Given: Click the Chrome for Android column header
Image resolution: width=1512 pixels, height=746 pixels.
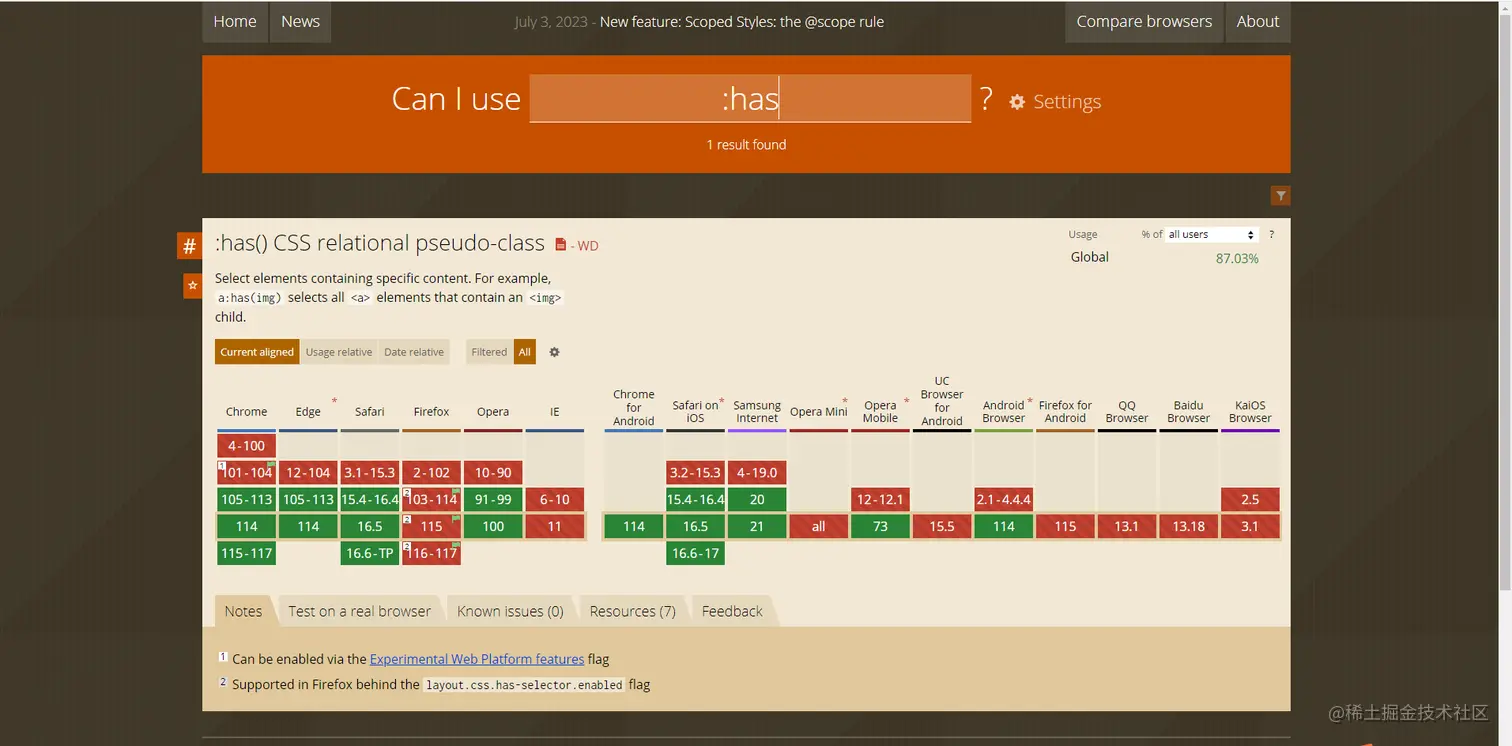Looking at the screenshot, I should pos(634,408).
